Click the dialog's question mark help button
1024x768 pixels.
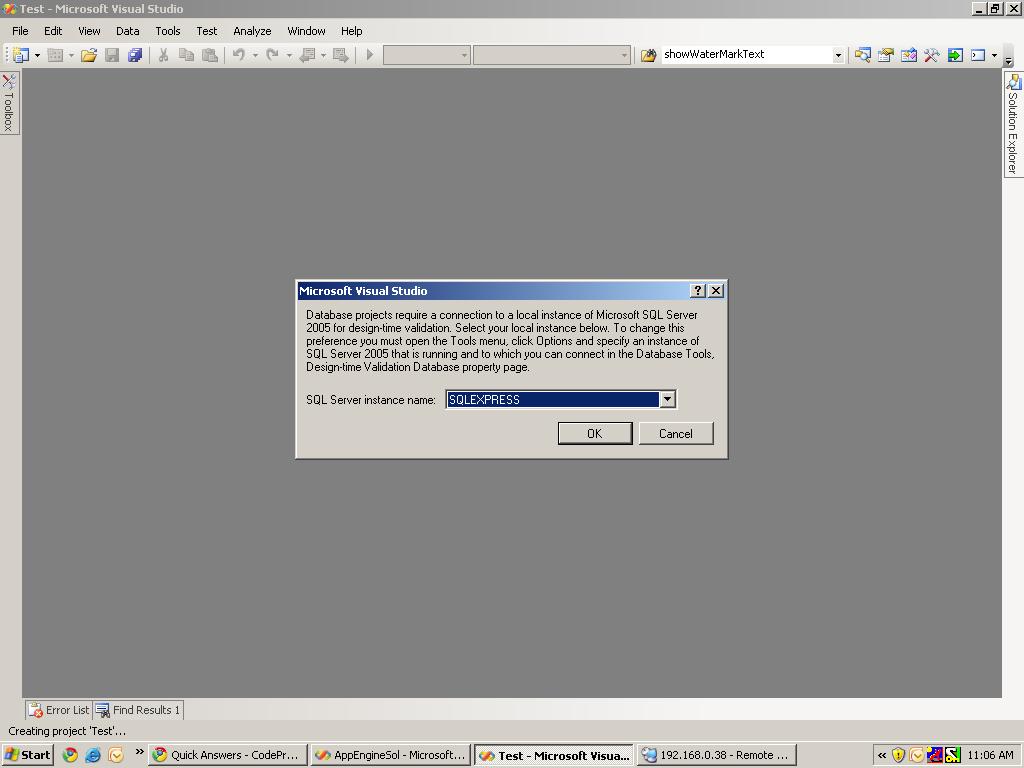coord(698,291)
